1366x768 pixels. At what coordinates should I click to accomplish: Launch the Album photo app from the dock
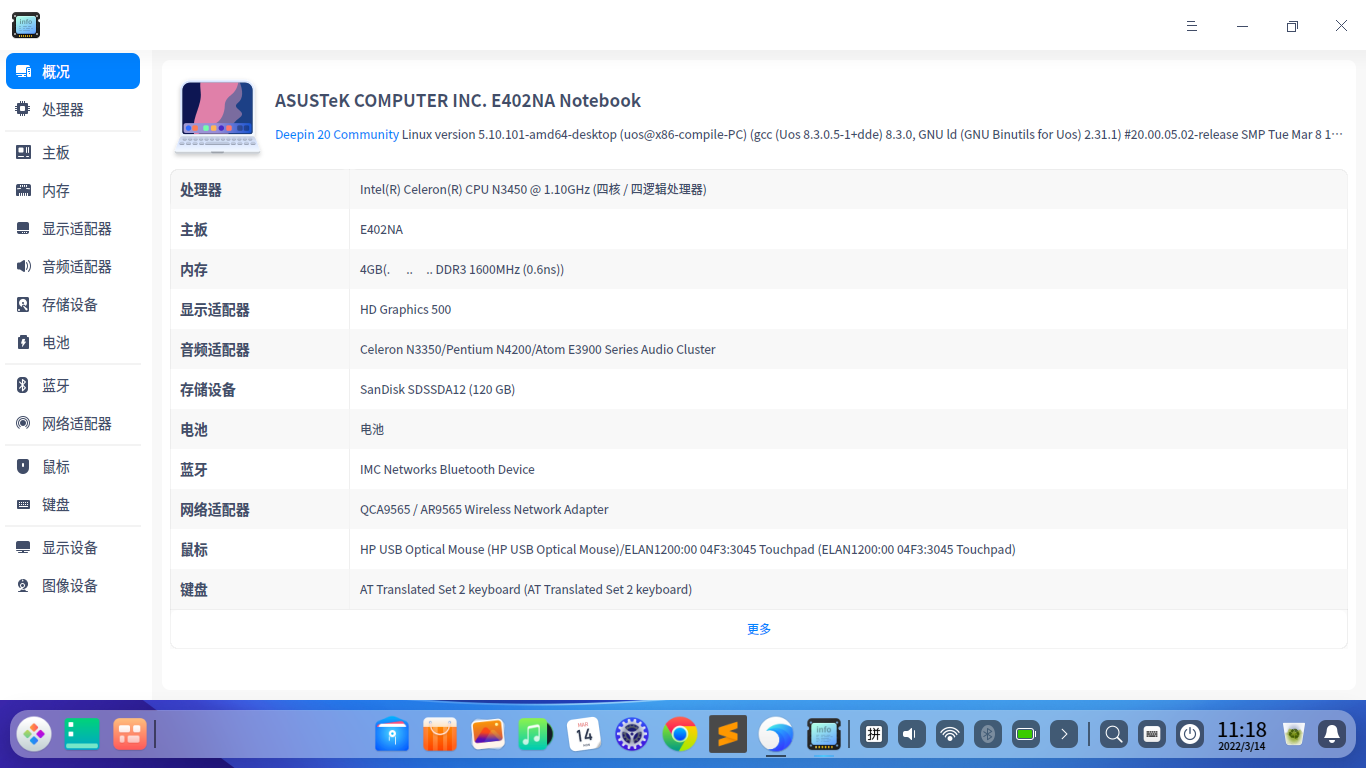[x=488, y=735]
